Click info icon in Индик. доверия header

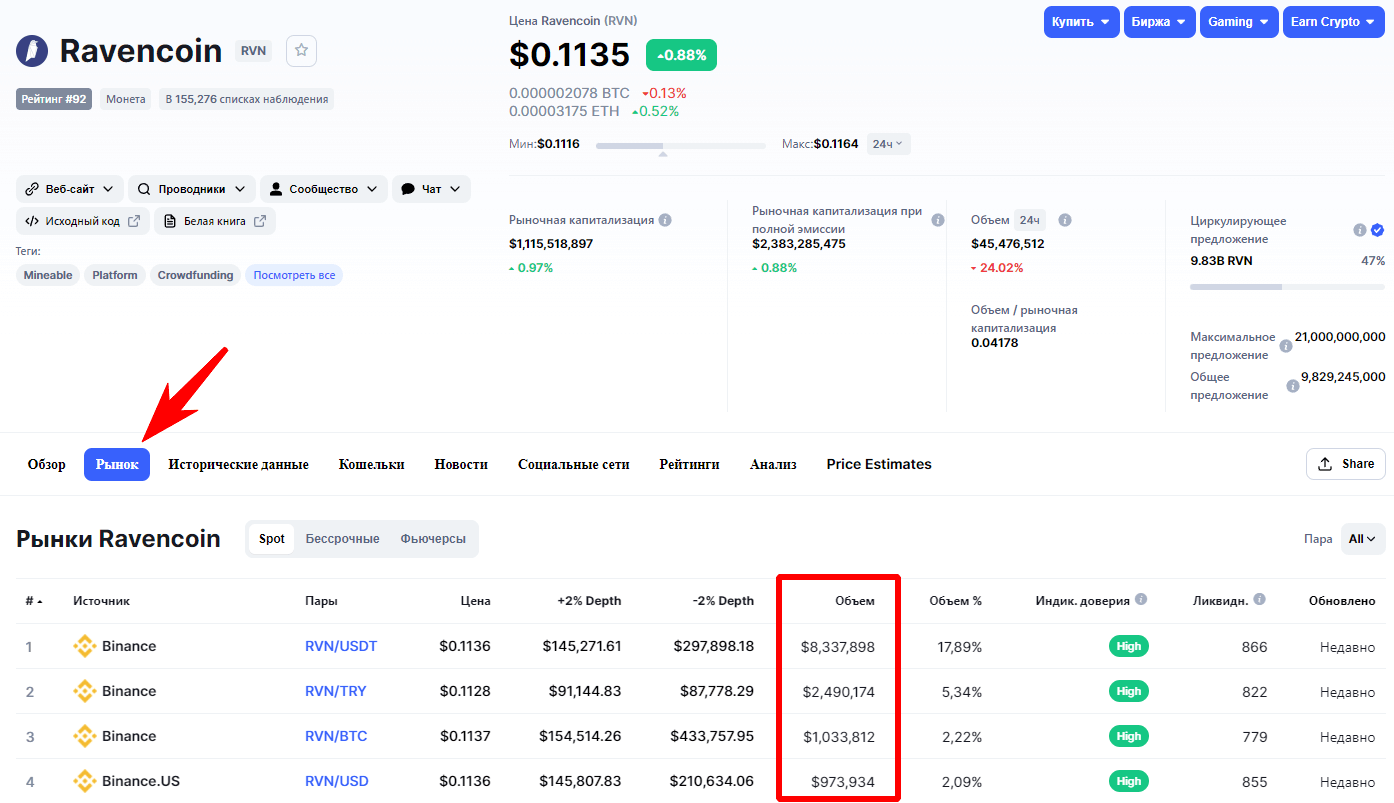tap(1141, 600)
